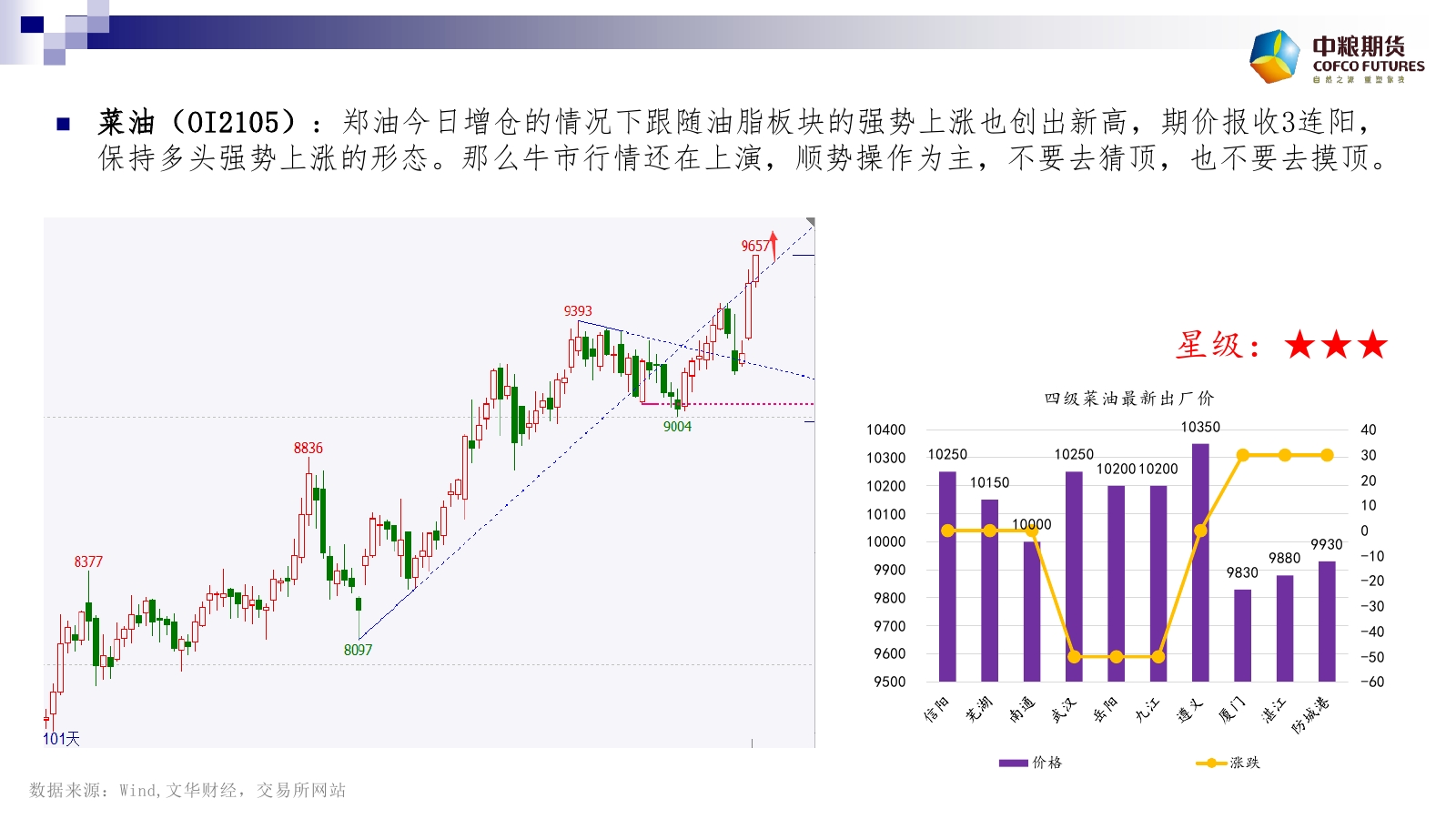Image resolution: width=1456 pixels, height=819 pixels.
Task: Click the last red rating star
Action: pos(1372,345)
